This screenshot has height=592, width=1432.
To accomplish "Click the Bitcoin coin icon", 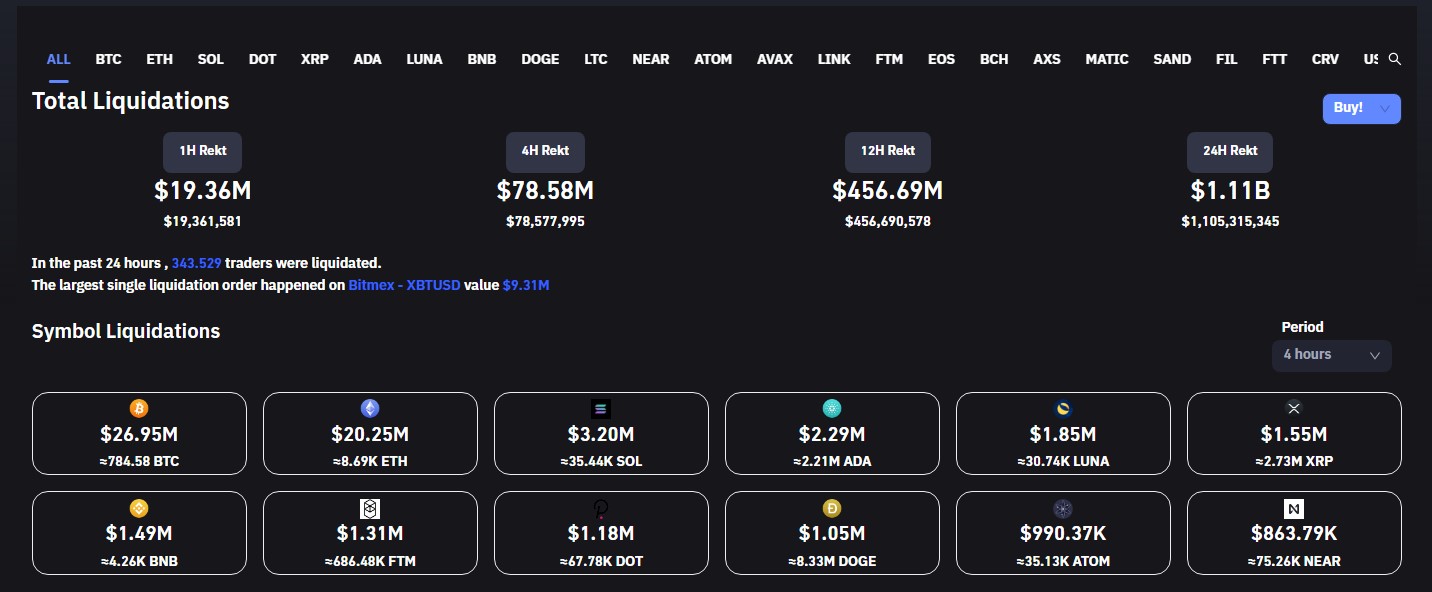I will (139, 408).
